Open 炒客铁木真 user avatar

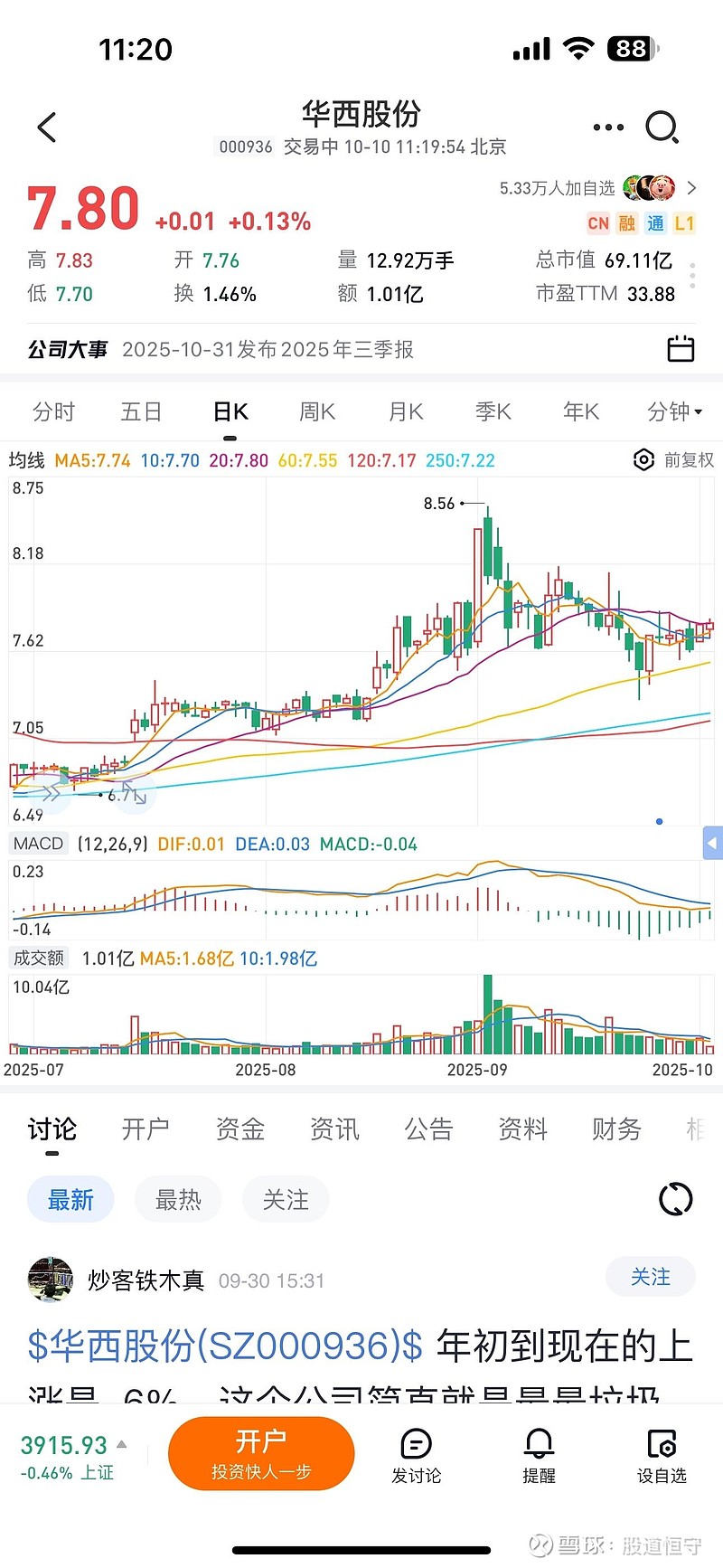pos(51,1280)
